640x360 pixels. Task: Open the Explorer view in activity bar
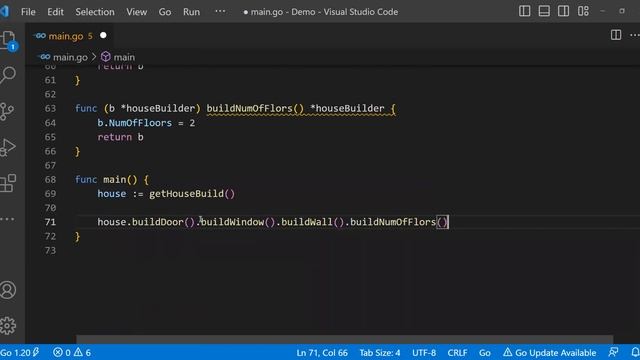[x=8, y=40]
